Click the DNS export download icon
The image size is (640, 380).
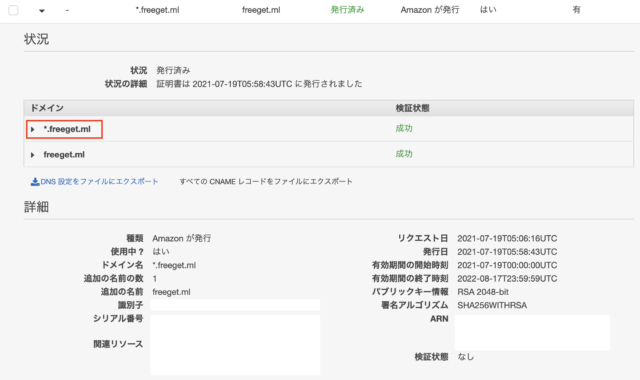point(35,182)
